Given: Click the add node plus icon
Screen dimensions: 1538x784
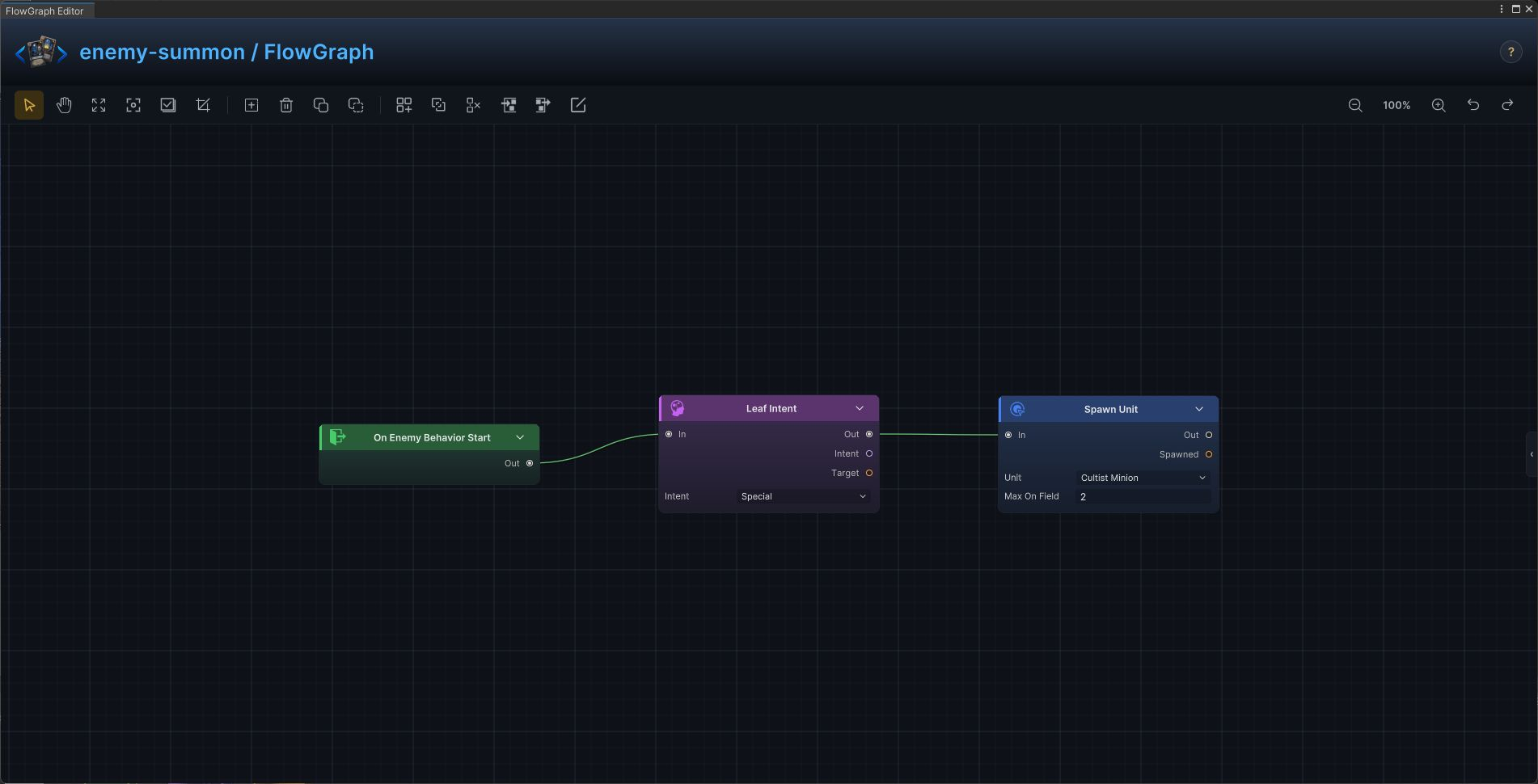Looking at the screenshot, I should click(x=251, y=105).
